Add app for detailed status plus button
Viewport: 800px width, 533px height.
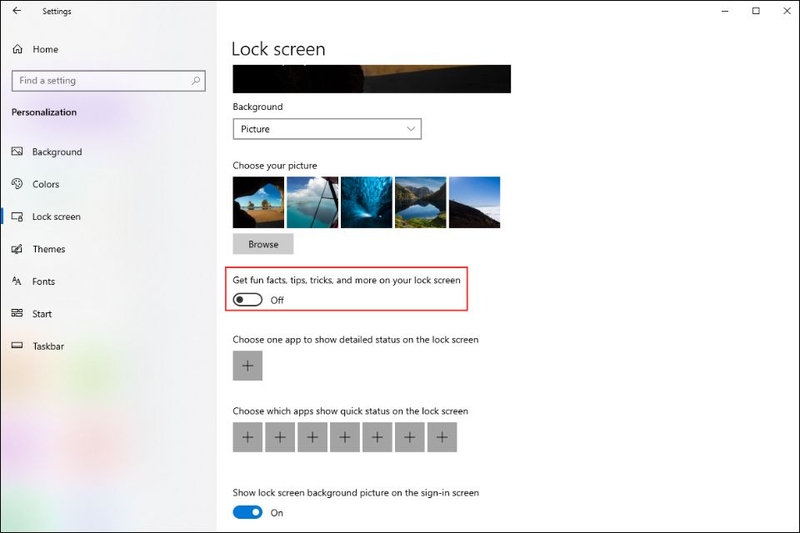tap(247, 366)
